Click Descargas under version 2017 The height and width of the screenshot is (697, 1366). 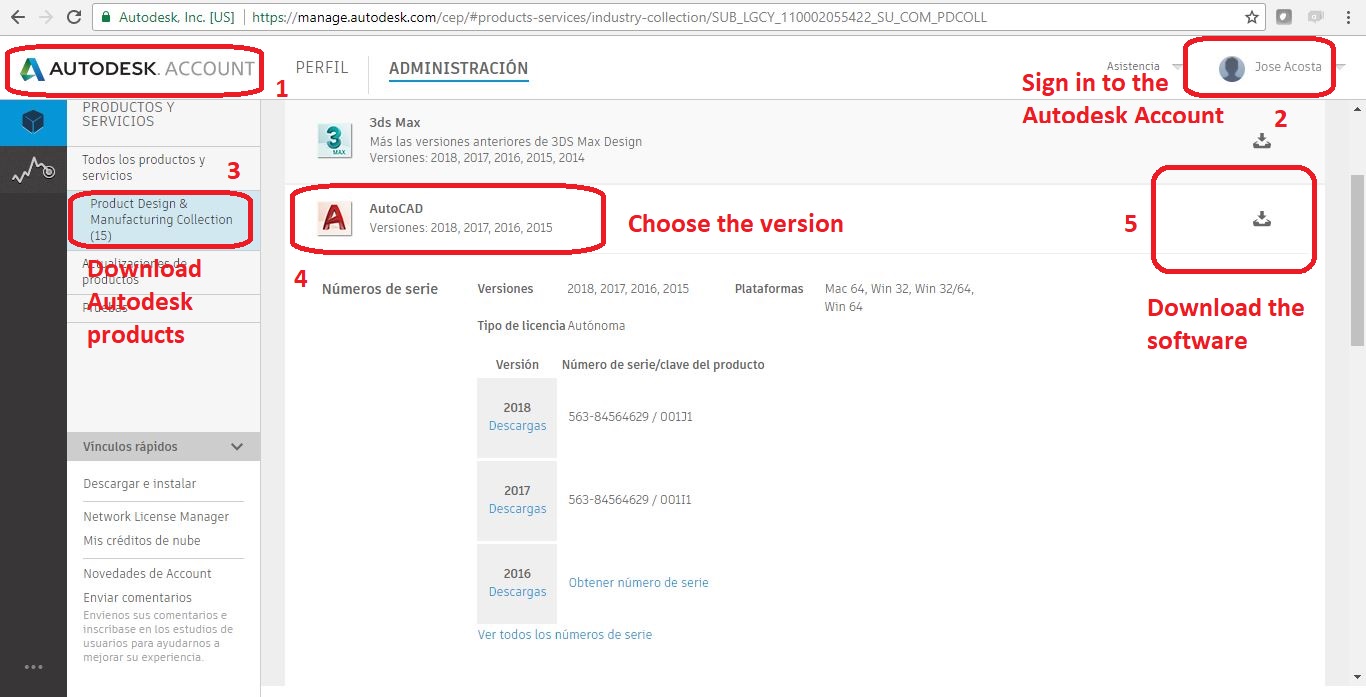point(518,509)
